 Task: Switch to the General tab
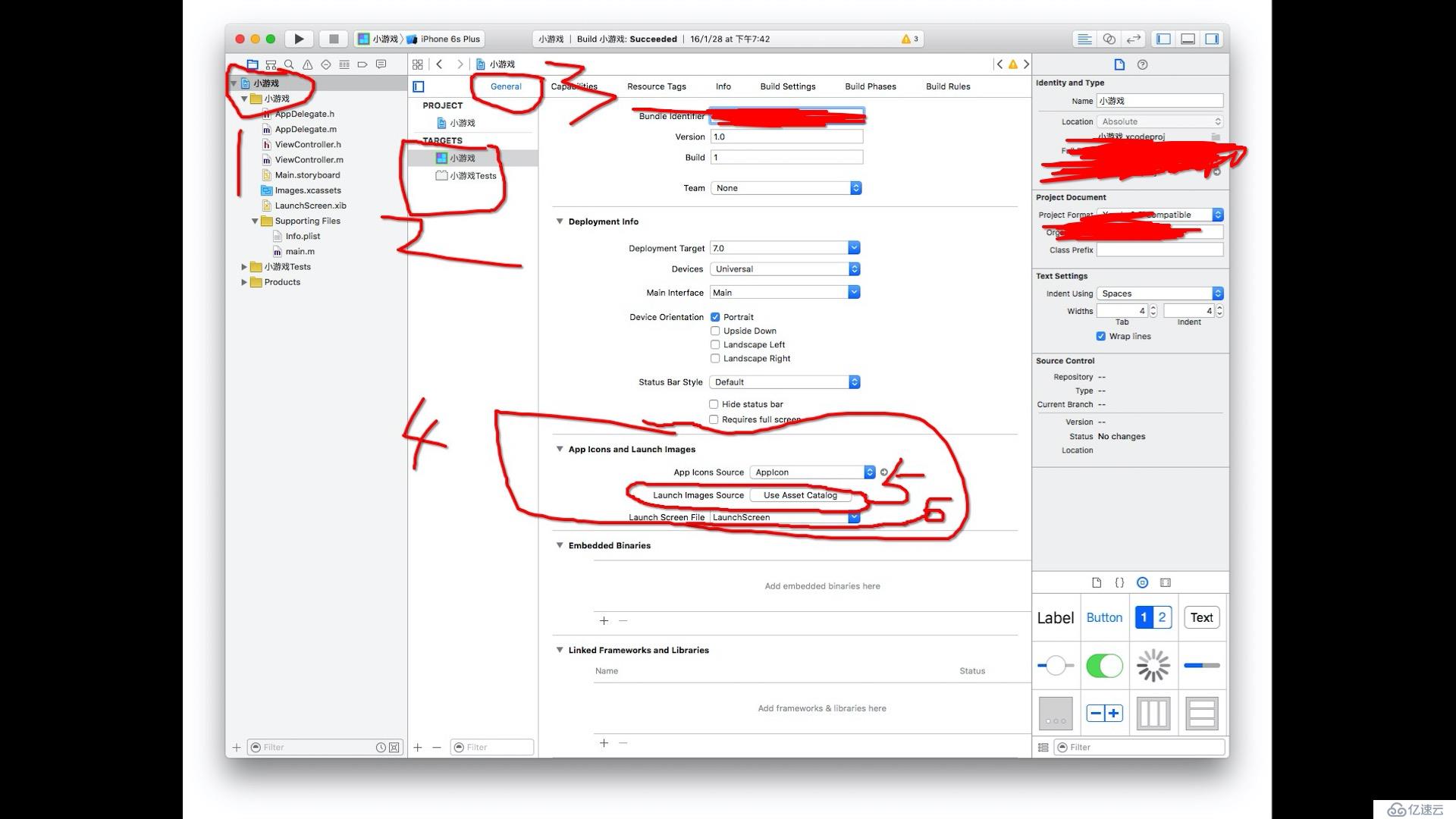tap(506, 86)
